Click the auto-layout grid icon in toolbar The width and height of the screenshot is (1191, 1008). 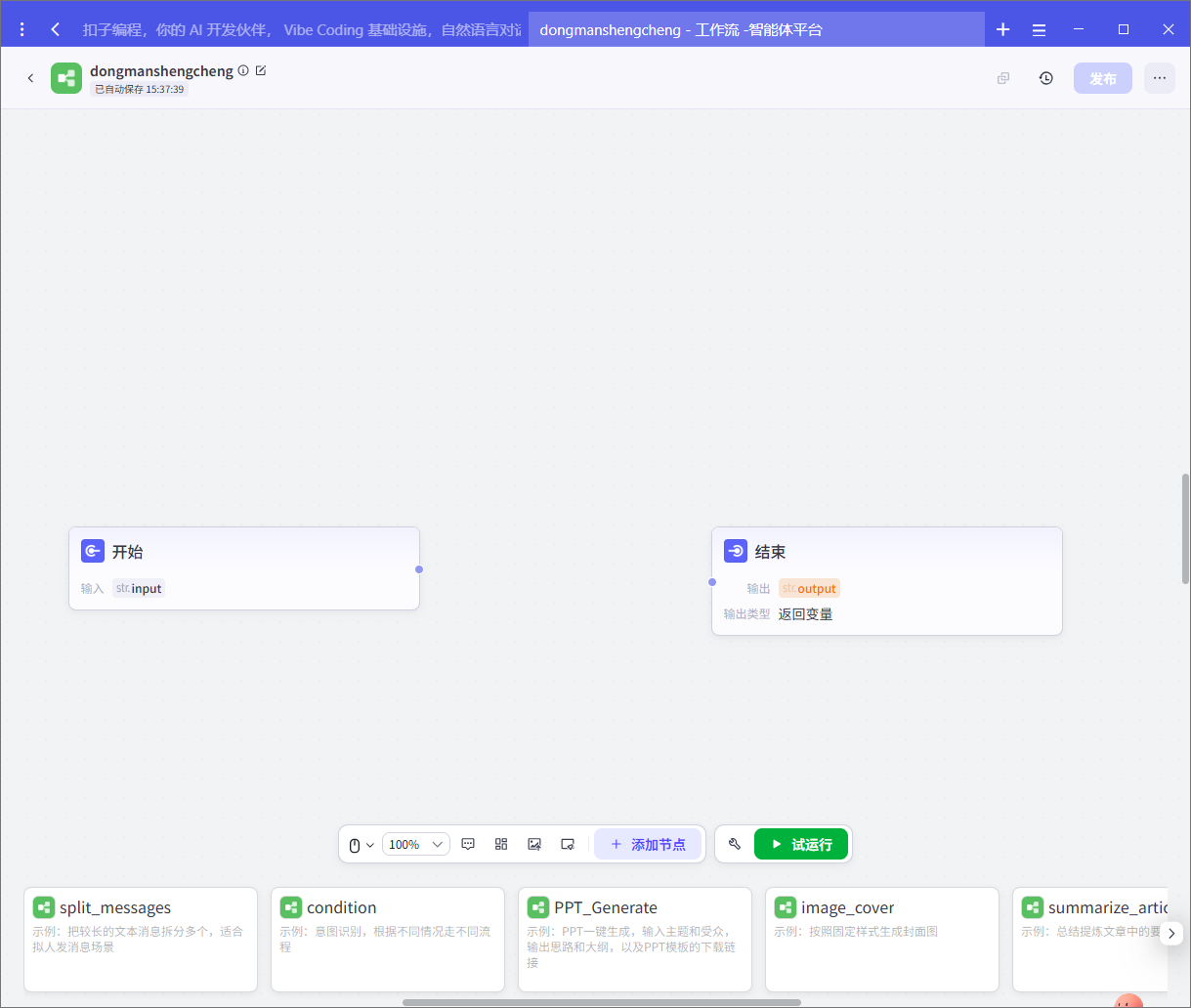pyautogui.click(x=501, y=844)
